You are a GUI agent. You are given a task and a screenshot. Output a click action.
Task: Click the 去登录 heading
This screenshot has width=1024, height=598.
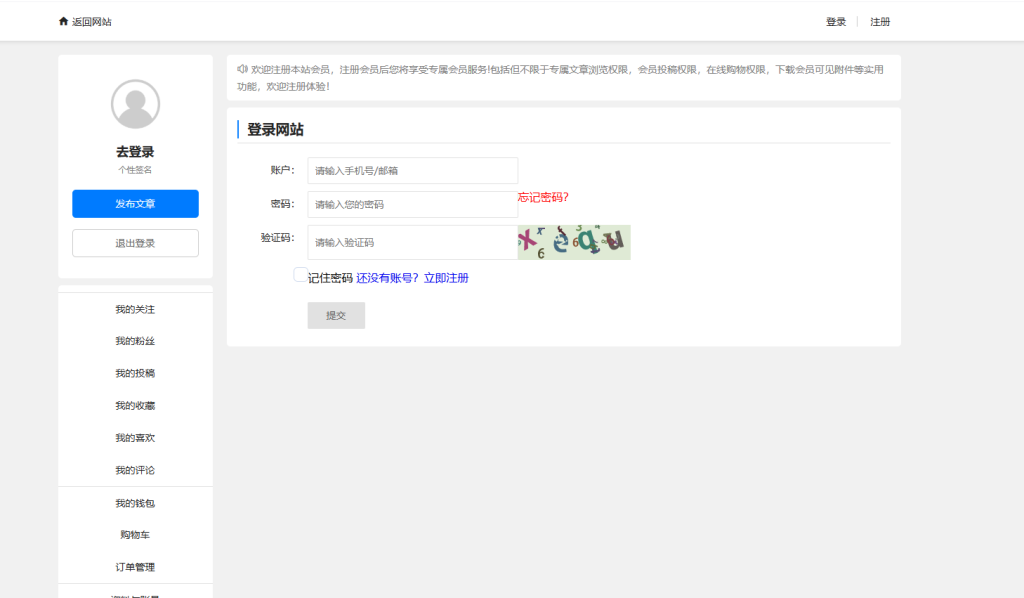click(x=135, y=152)
